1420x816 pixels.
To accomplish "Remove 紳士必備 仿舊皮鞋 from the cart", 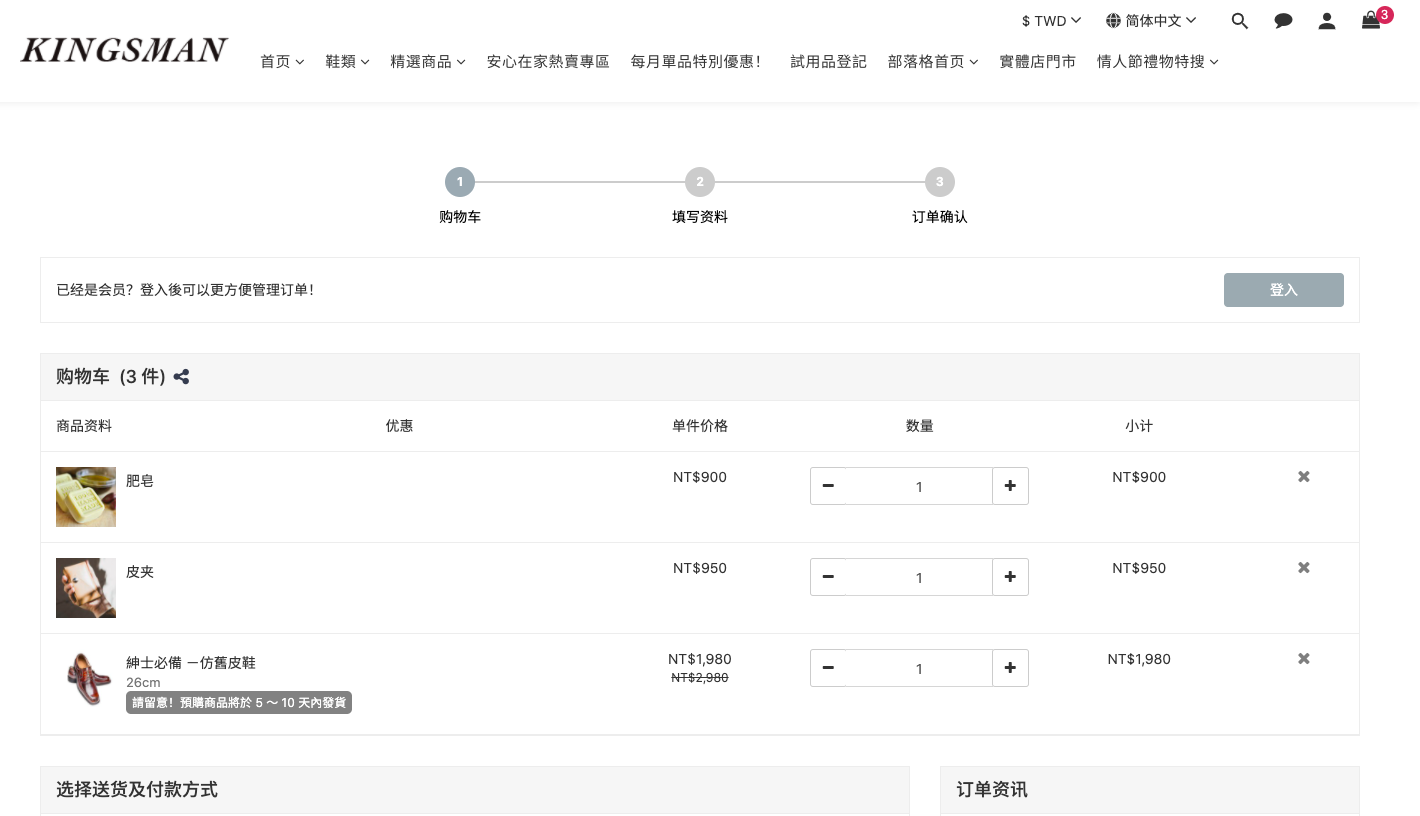I will (1304, 659).
